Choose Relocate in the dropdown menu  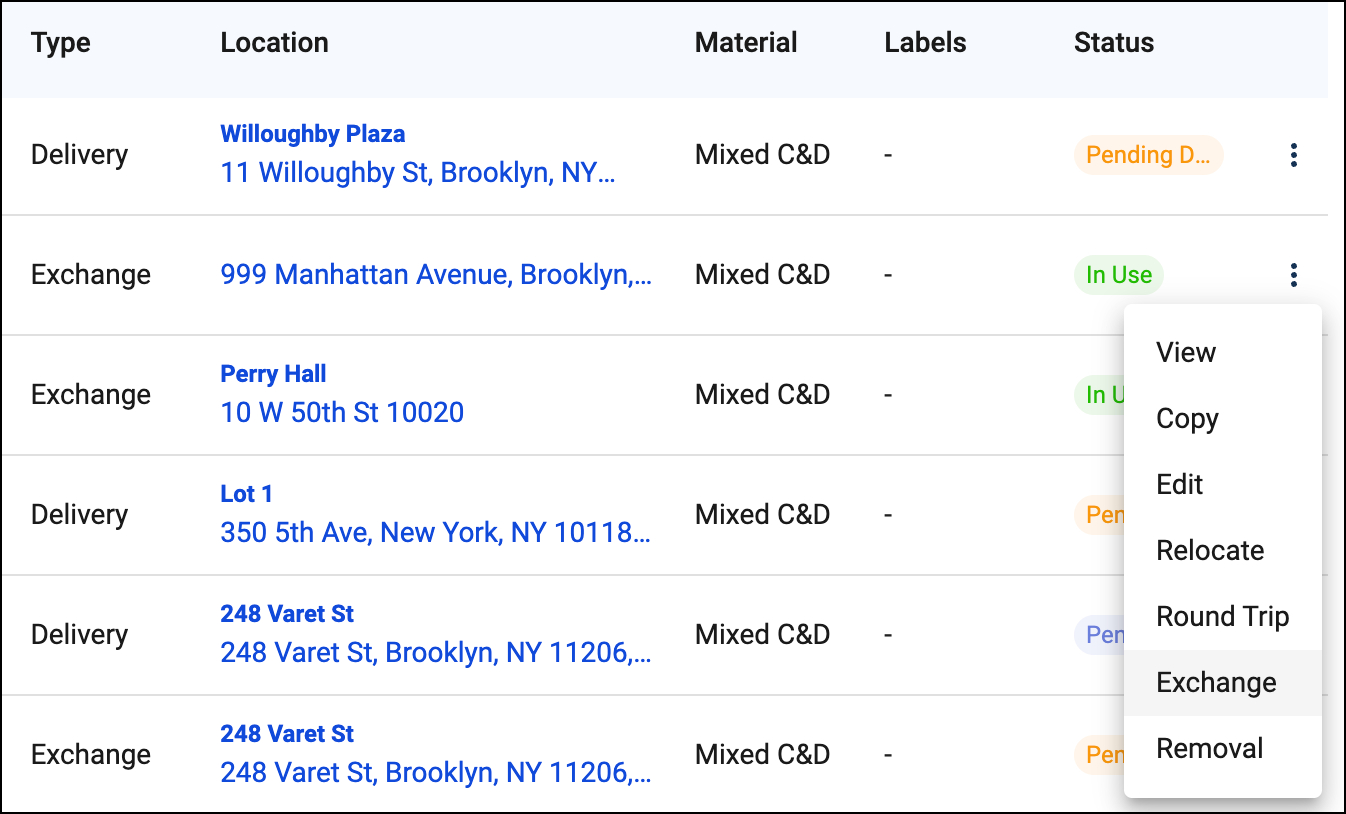1210,550
